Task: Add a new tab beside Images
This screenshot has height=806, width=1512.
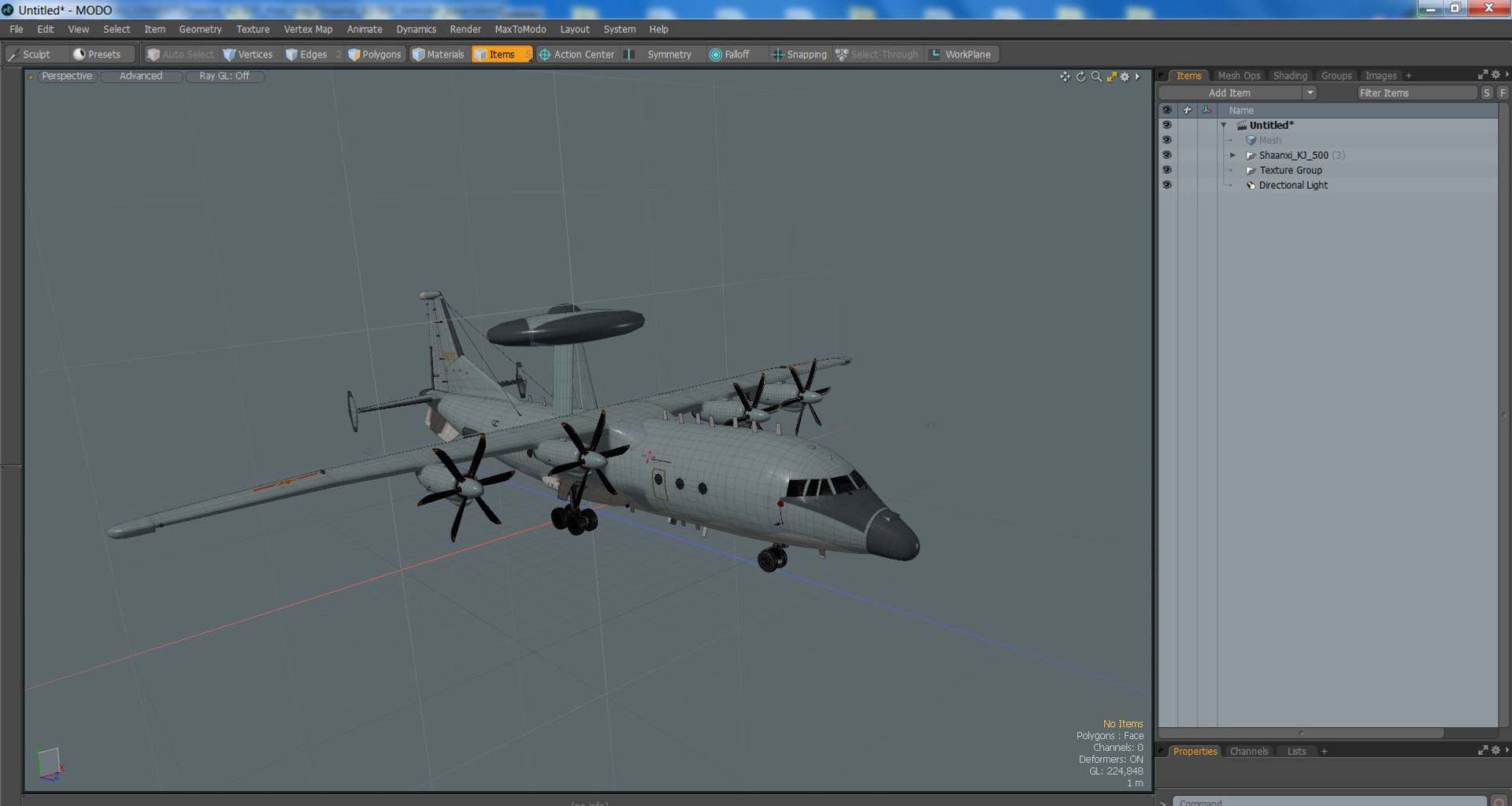Action: pos(1409,76)
